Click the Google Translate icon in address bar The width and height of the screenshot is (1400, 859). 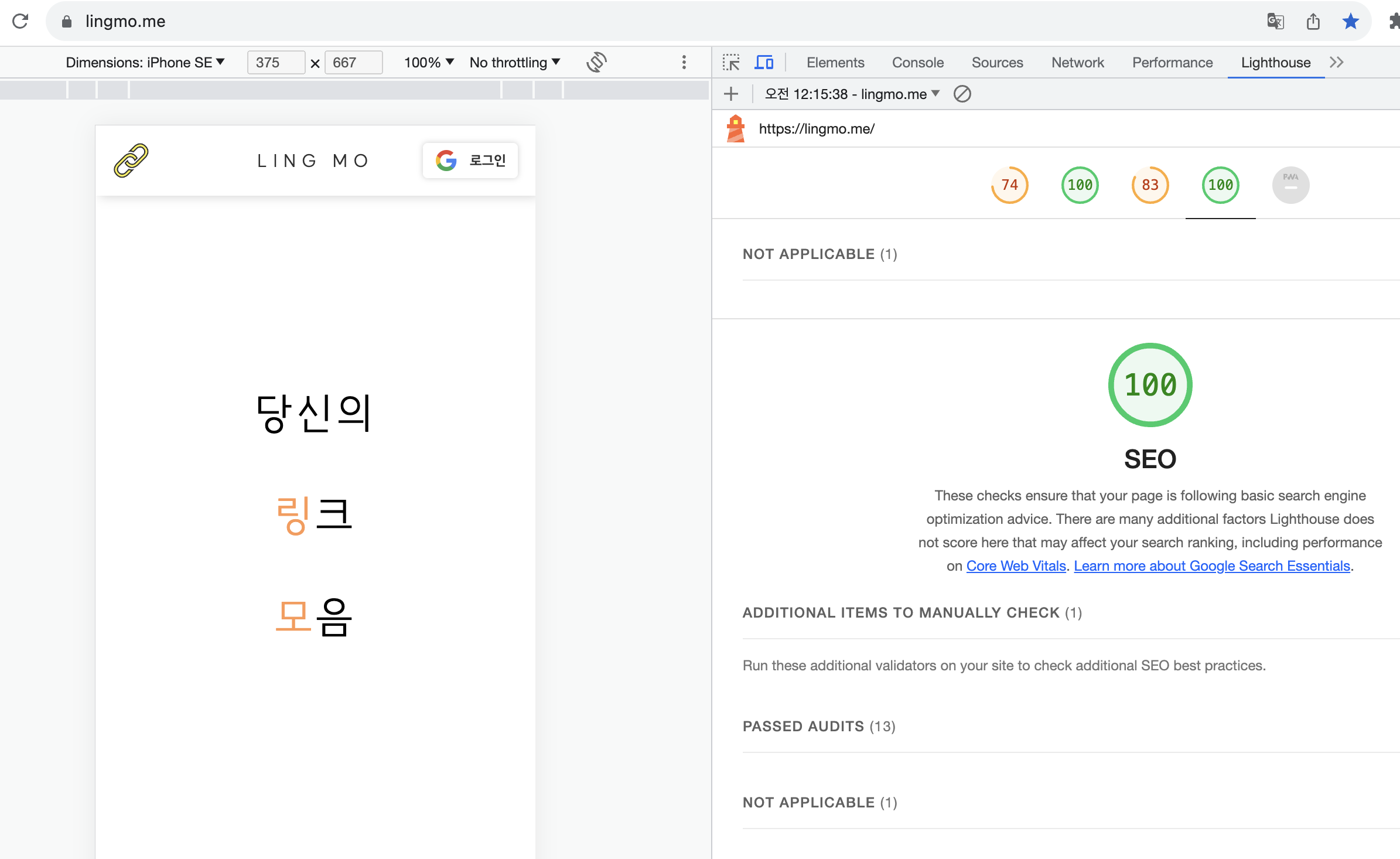[1275, 22]
